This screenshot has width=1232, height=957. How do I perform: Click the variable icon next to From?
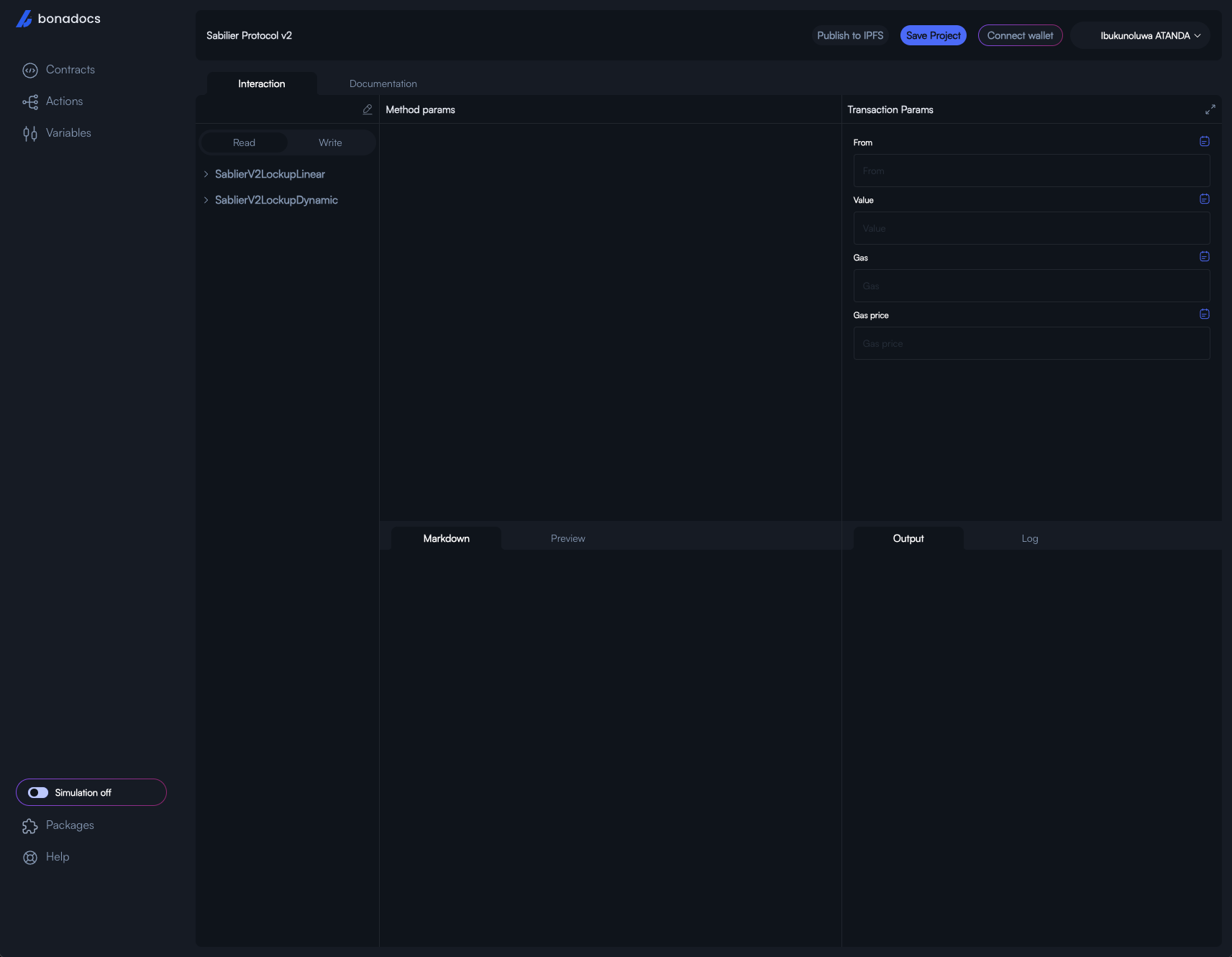click(1205, 142)
